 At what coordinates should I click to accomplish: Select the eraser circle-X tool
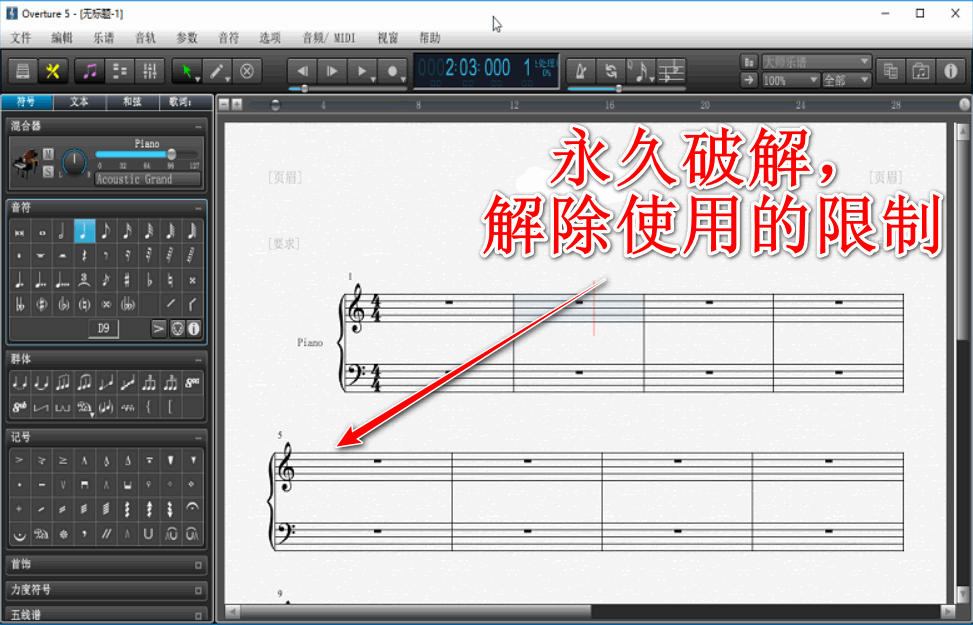(x=246, y=71)
